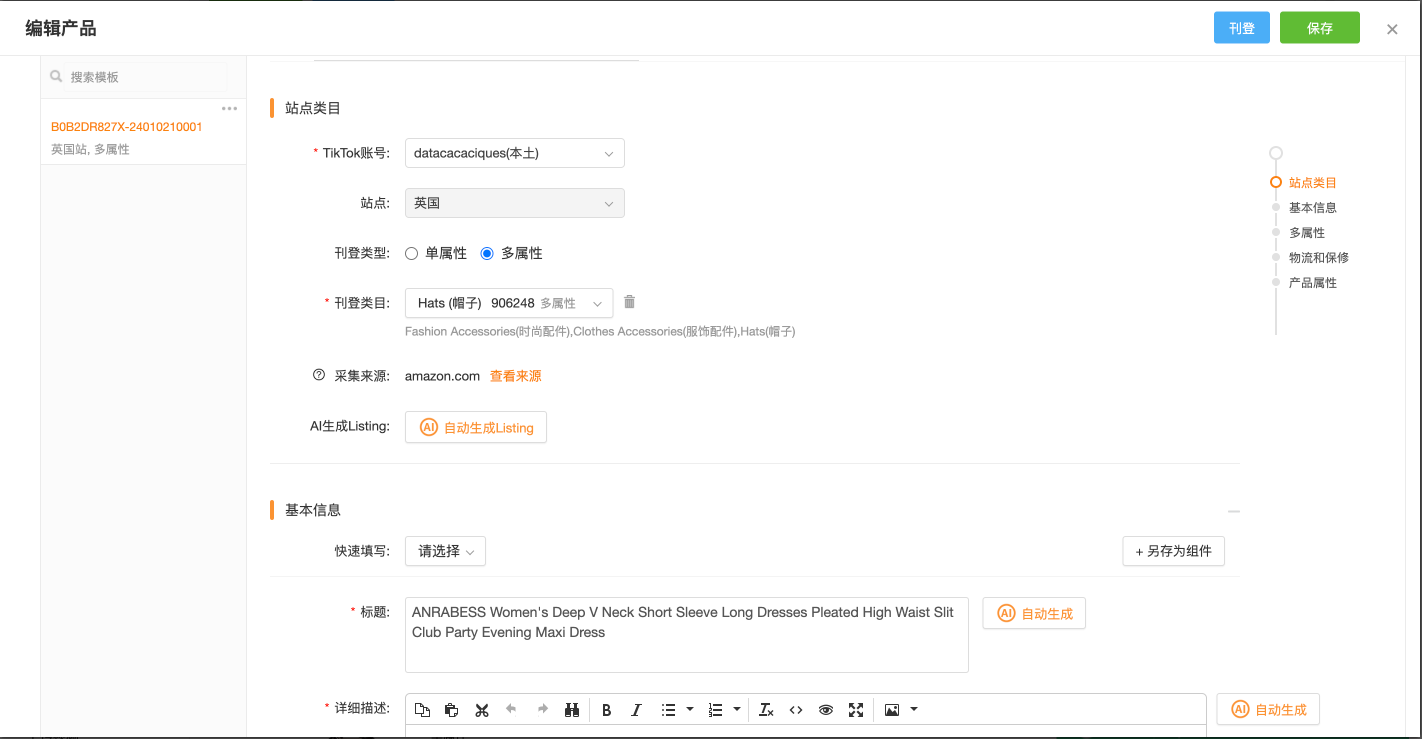Select the 多属性 radio button
The height and width of the screenshot is (739, 1422).
click(x=487, y=254)
